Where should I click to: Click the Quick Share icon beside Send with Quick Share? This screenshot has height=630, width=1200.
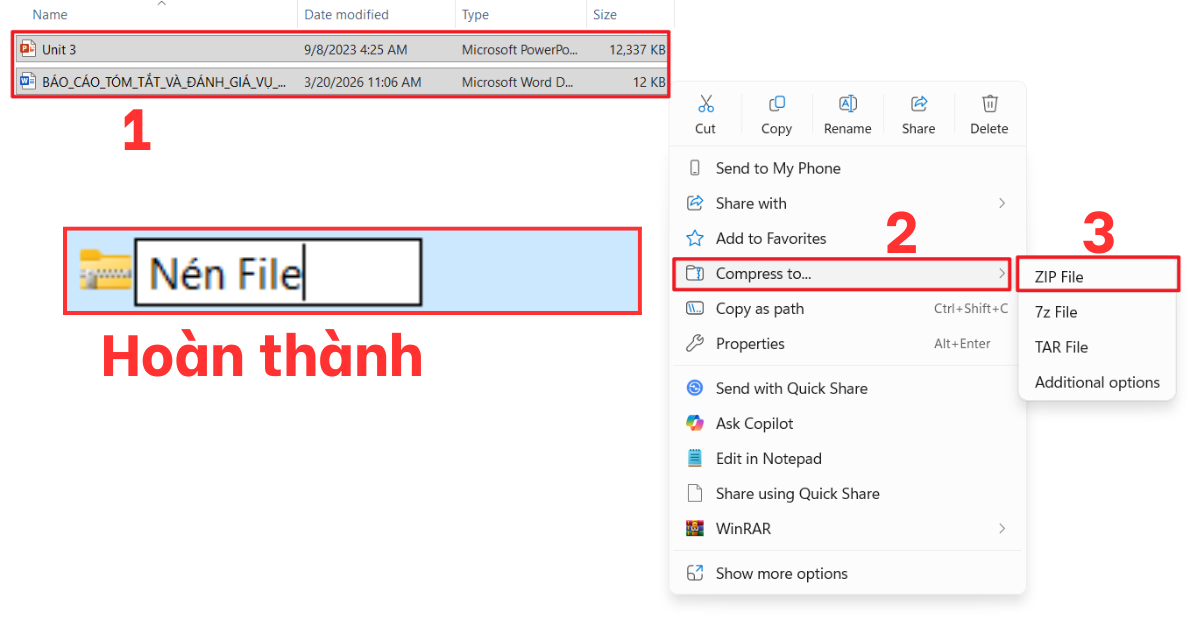[x=695, y=388]
